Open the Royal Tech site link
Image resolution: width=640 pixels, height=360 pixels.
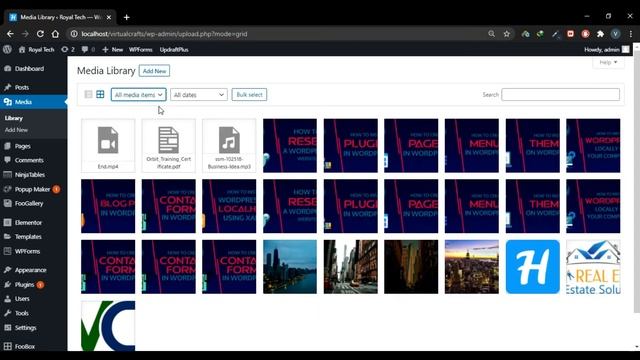(x=36, y=49)
